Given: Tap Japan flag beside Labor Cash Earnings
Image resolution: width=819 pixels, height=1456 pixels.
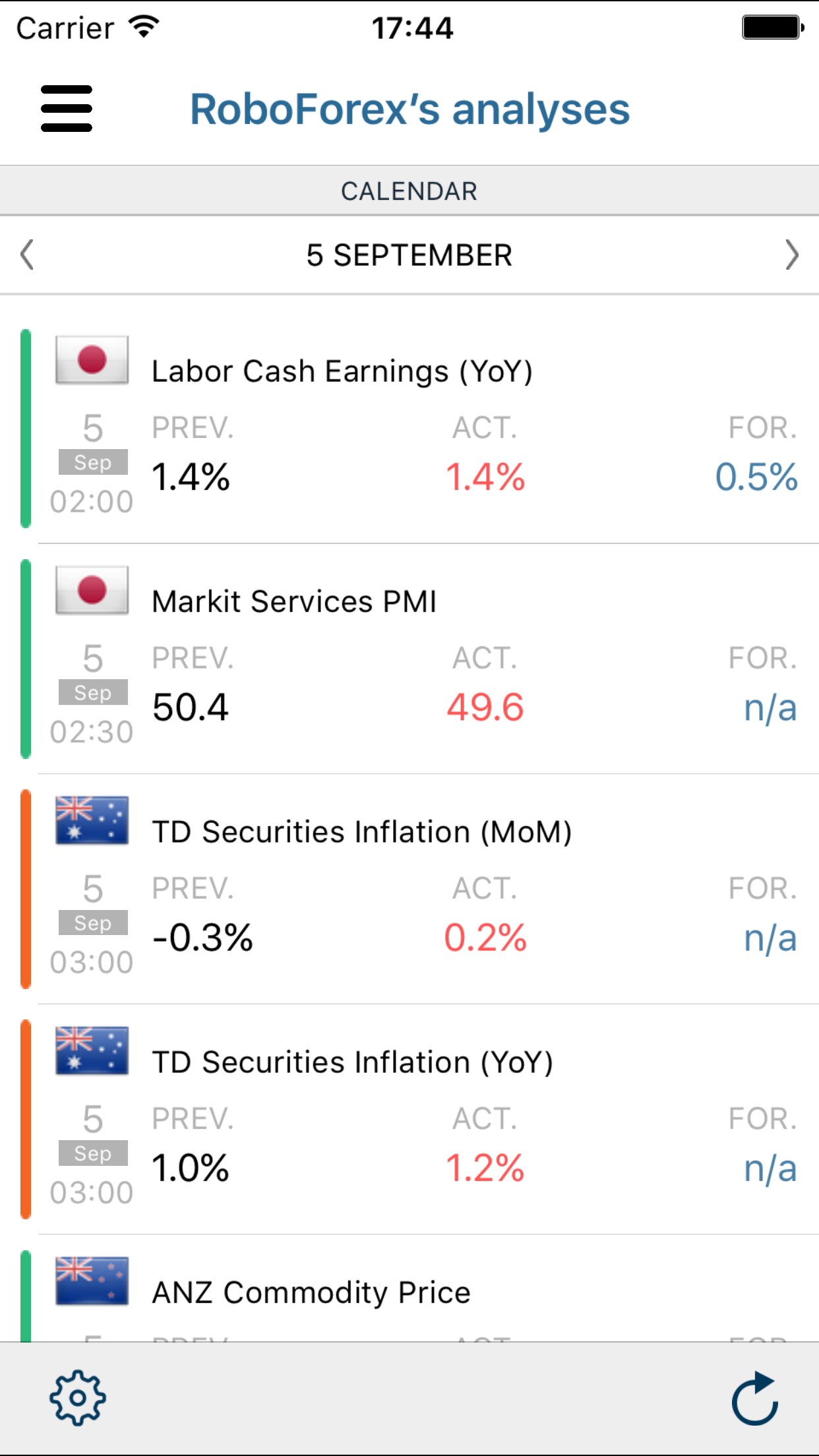Looking at the screenshot, I should click(92, 360).
